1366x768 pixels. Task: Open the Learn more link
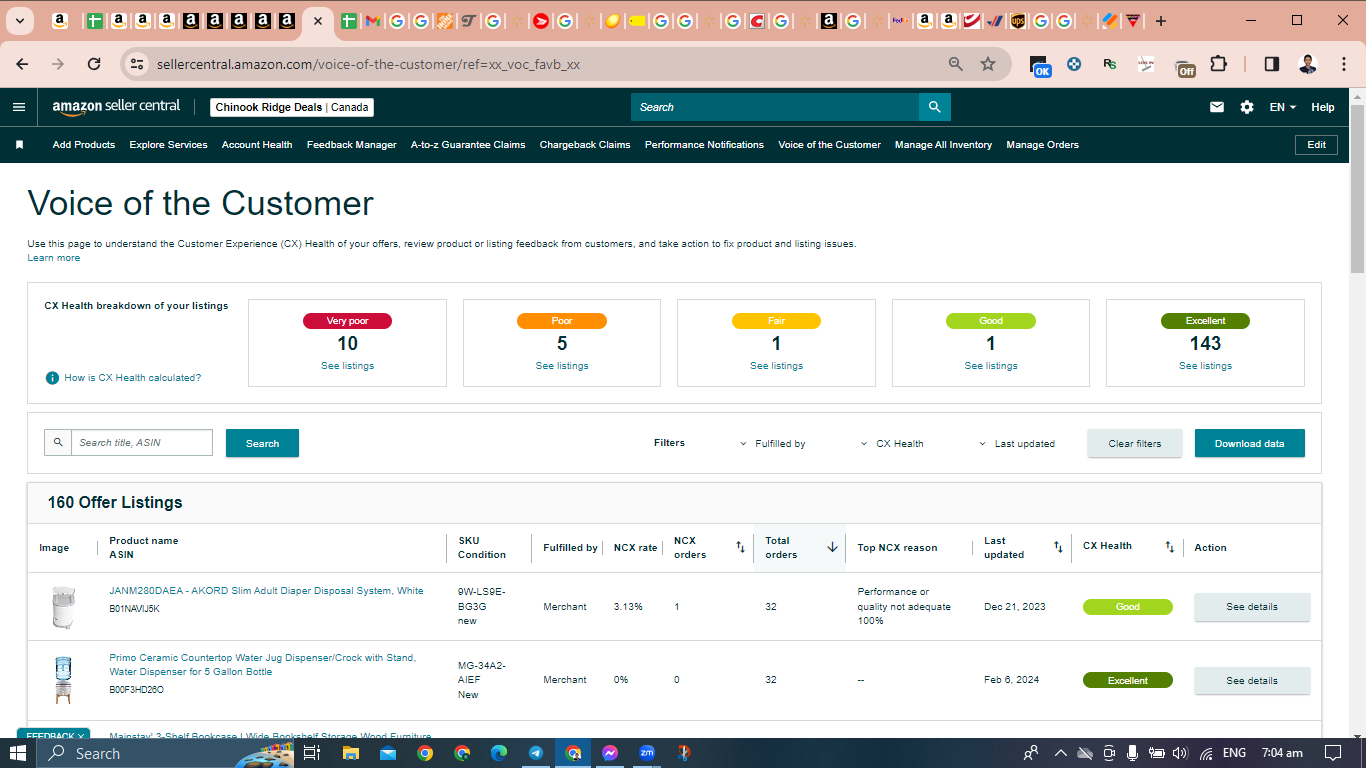54,258
